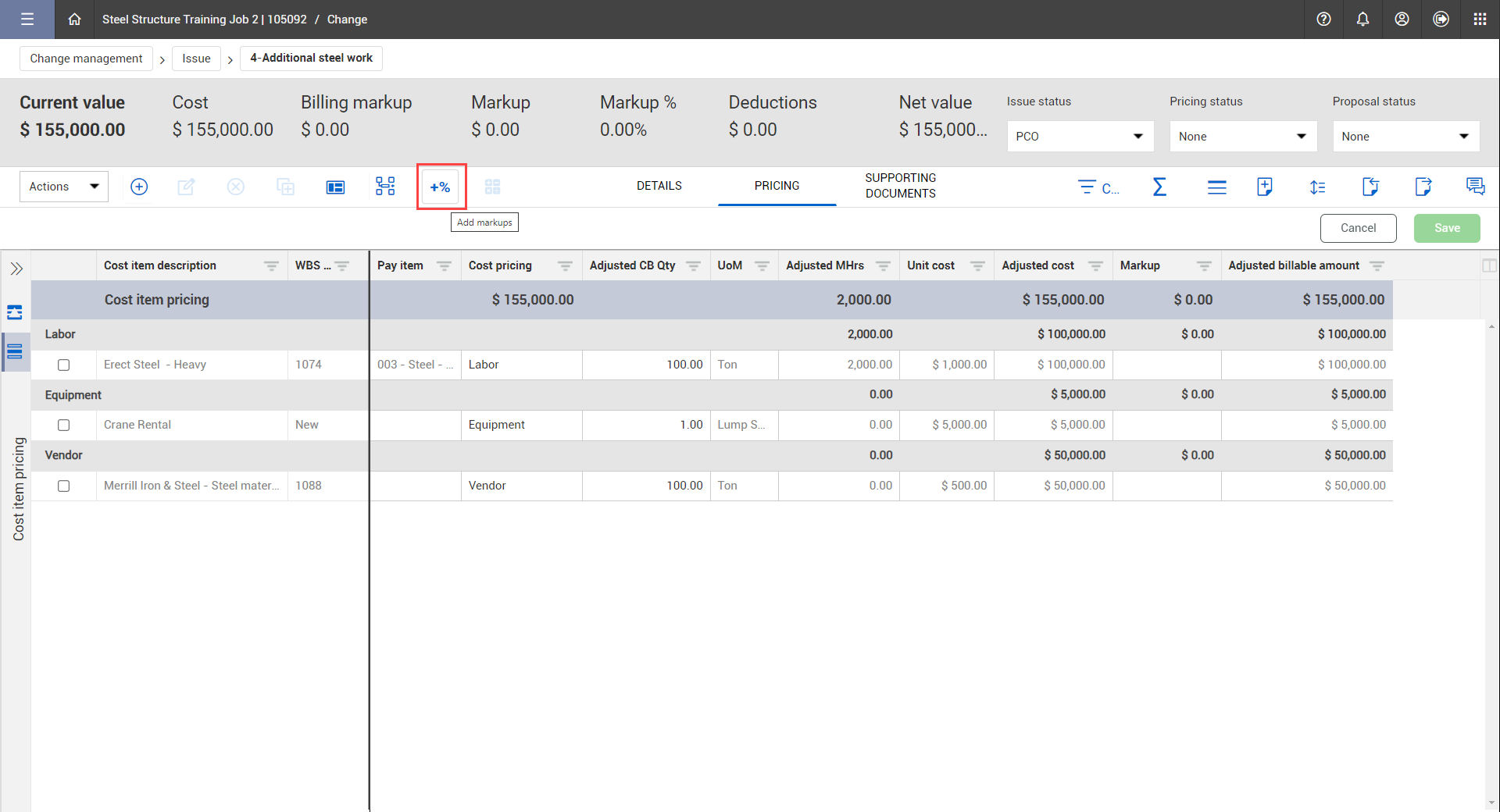Click the Cancel button
Viewport: 1500px width, 812px height.
point(1358,228)
